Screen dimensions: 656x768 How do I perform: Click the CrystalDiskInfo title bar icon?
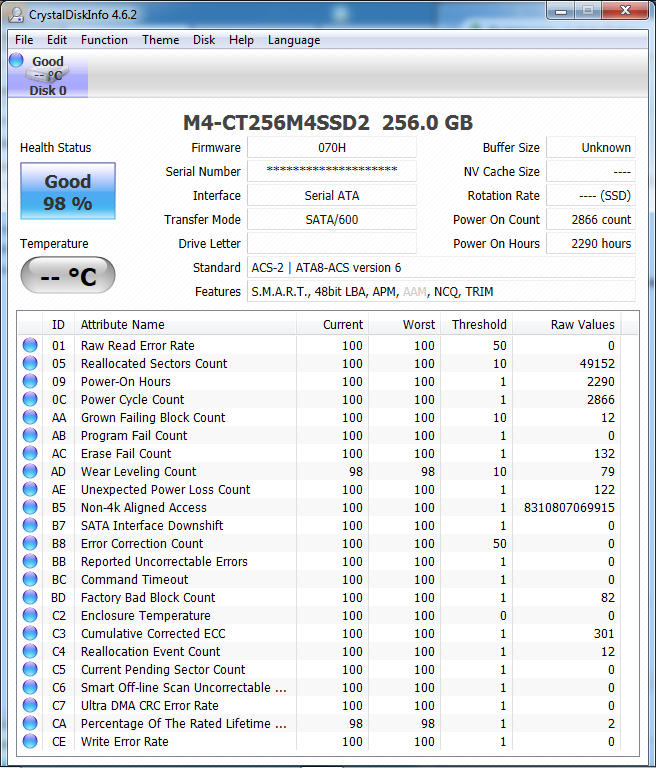point(16,15)
